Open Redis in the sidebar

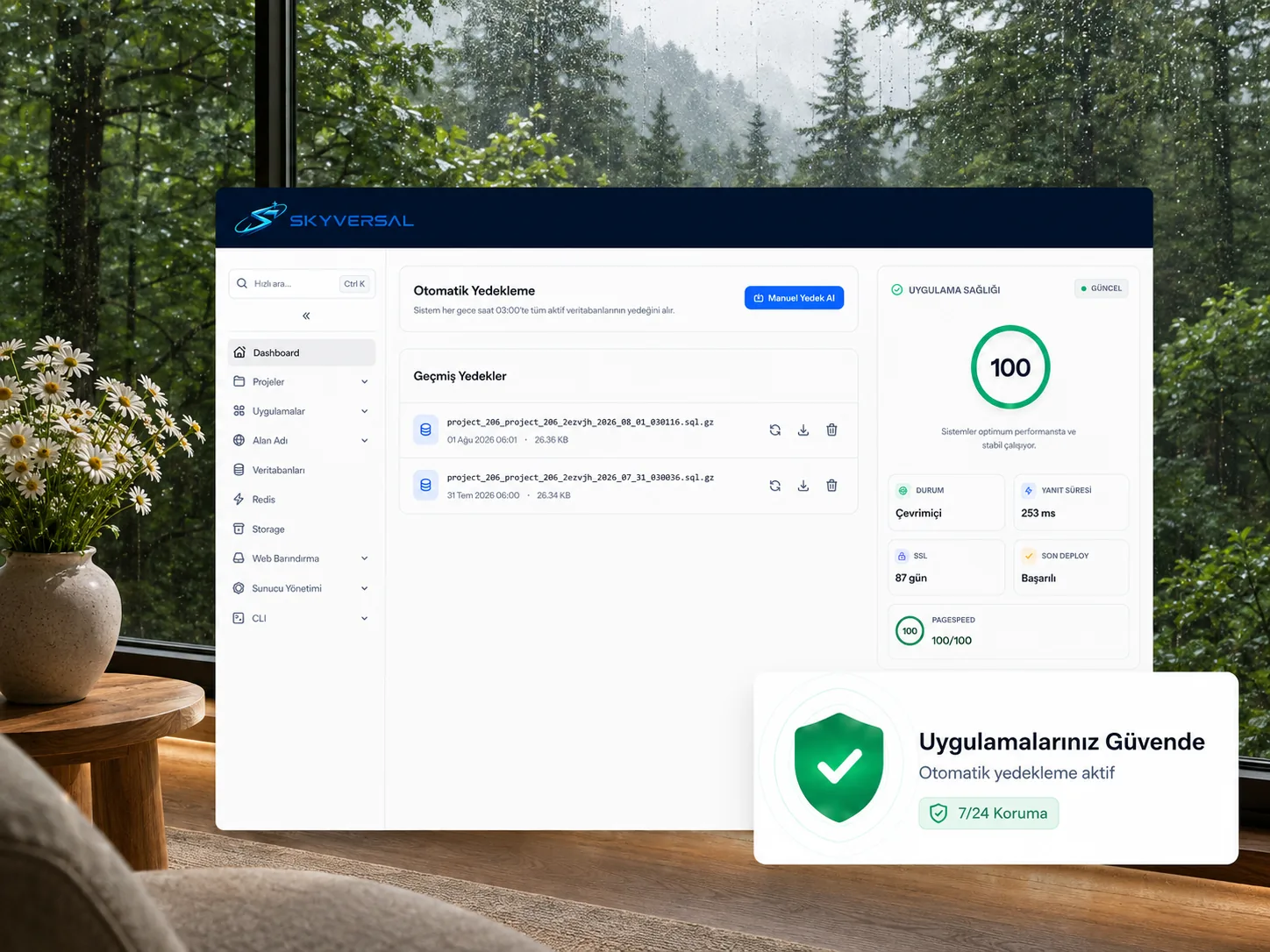[302, 500]
